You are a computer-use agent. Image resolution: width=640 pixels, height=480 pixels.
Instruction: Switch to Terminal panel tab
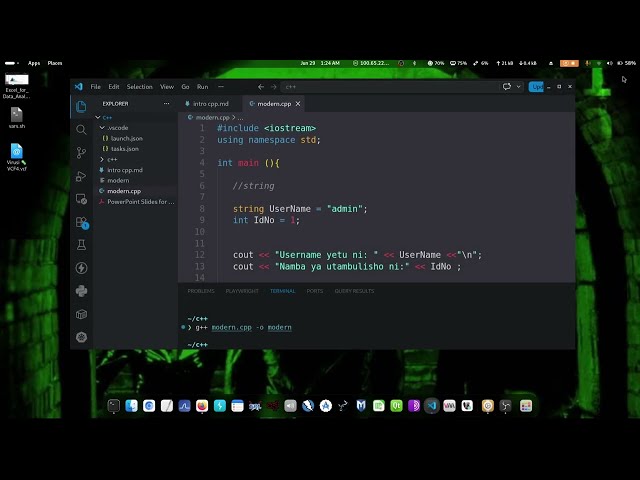(x=282, y=291)
